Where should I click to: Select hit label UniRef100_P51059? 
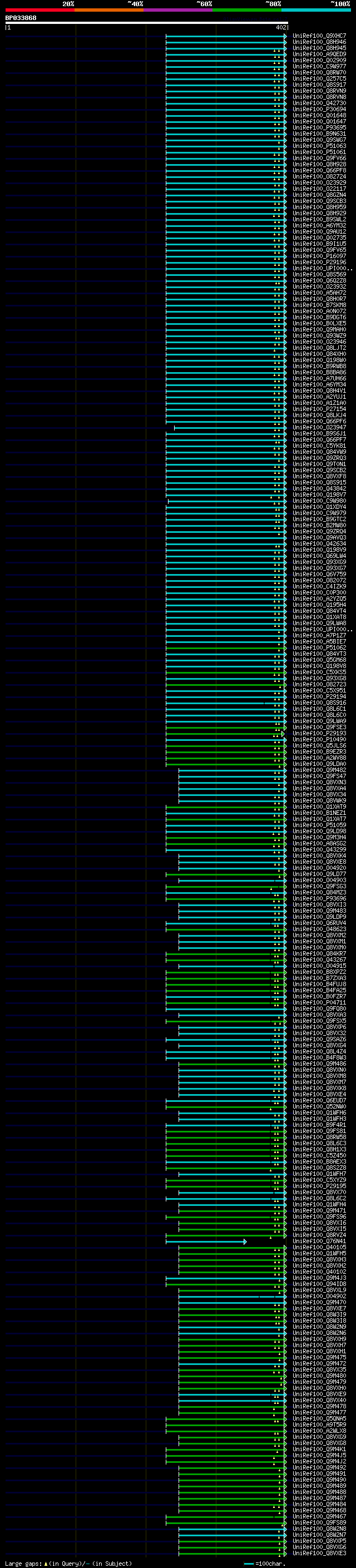[319, 825]
